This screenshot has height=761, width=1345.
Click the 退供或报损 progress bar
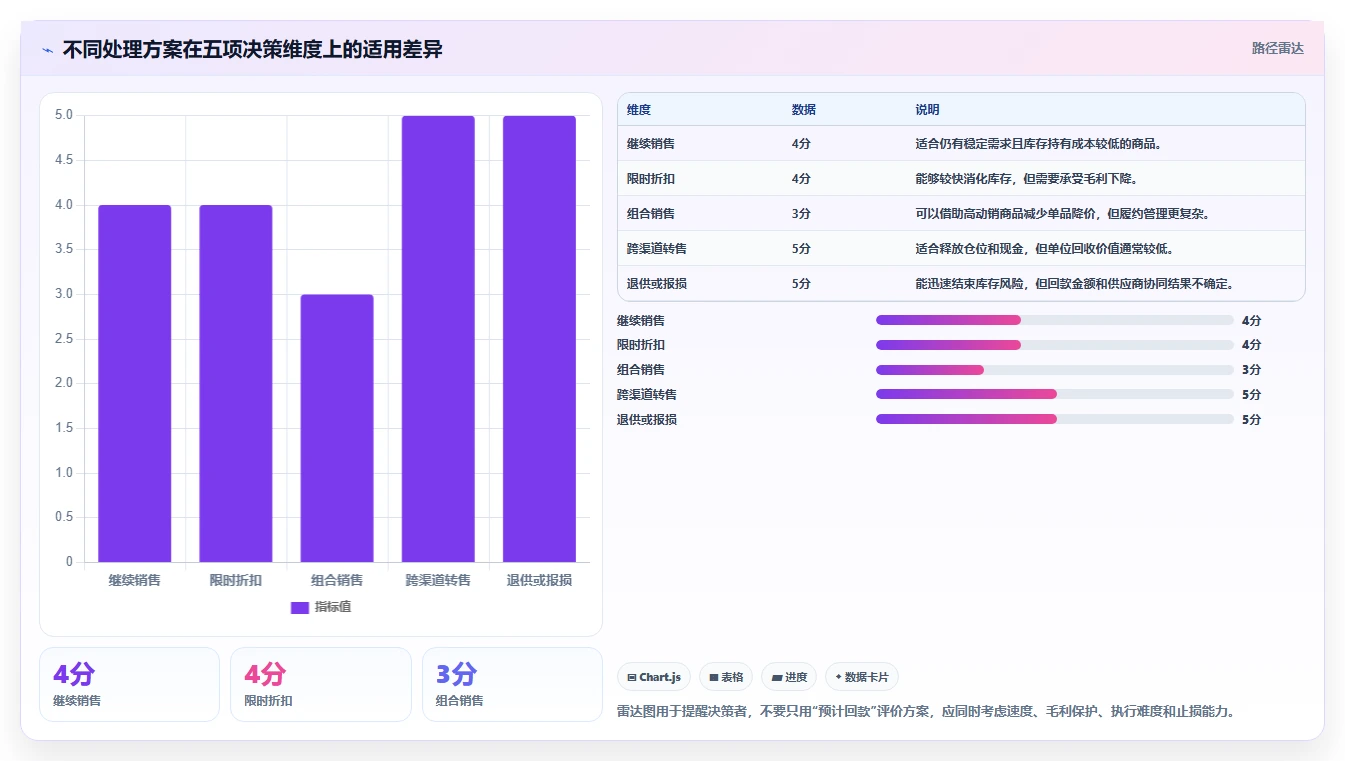coord(1055,419)
